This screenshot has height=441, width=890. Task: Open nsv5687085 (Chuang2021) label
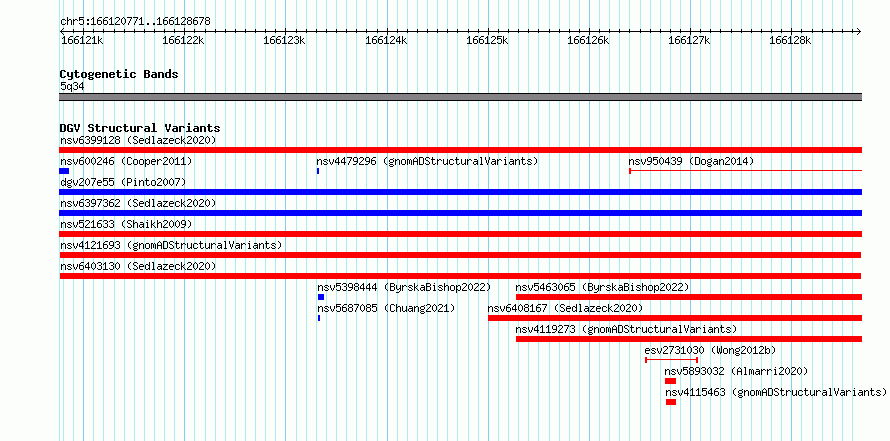[386, 308]
